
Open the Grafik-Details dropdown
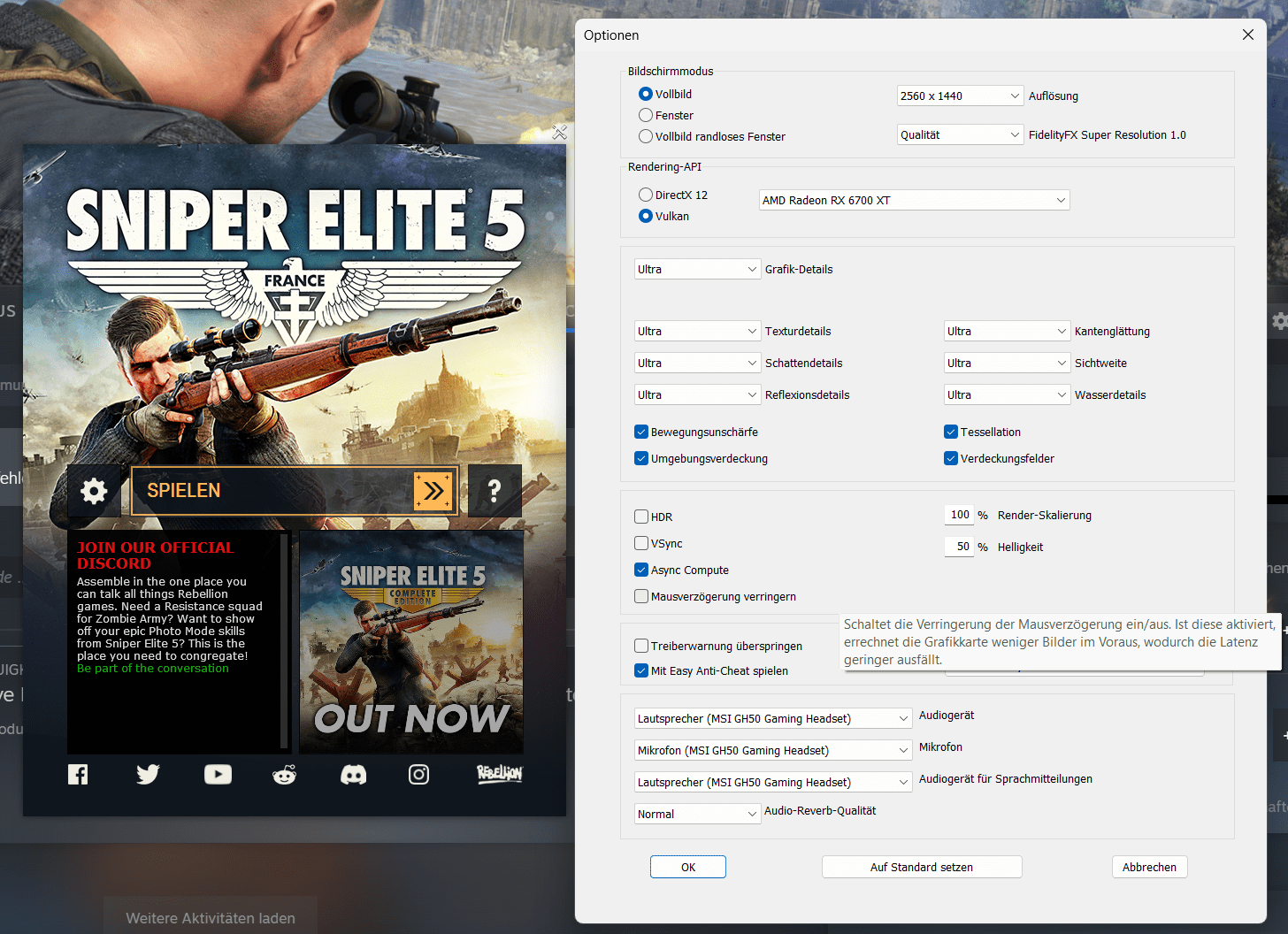coord(698,269)
